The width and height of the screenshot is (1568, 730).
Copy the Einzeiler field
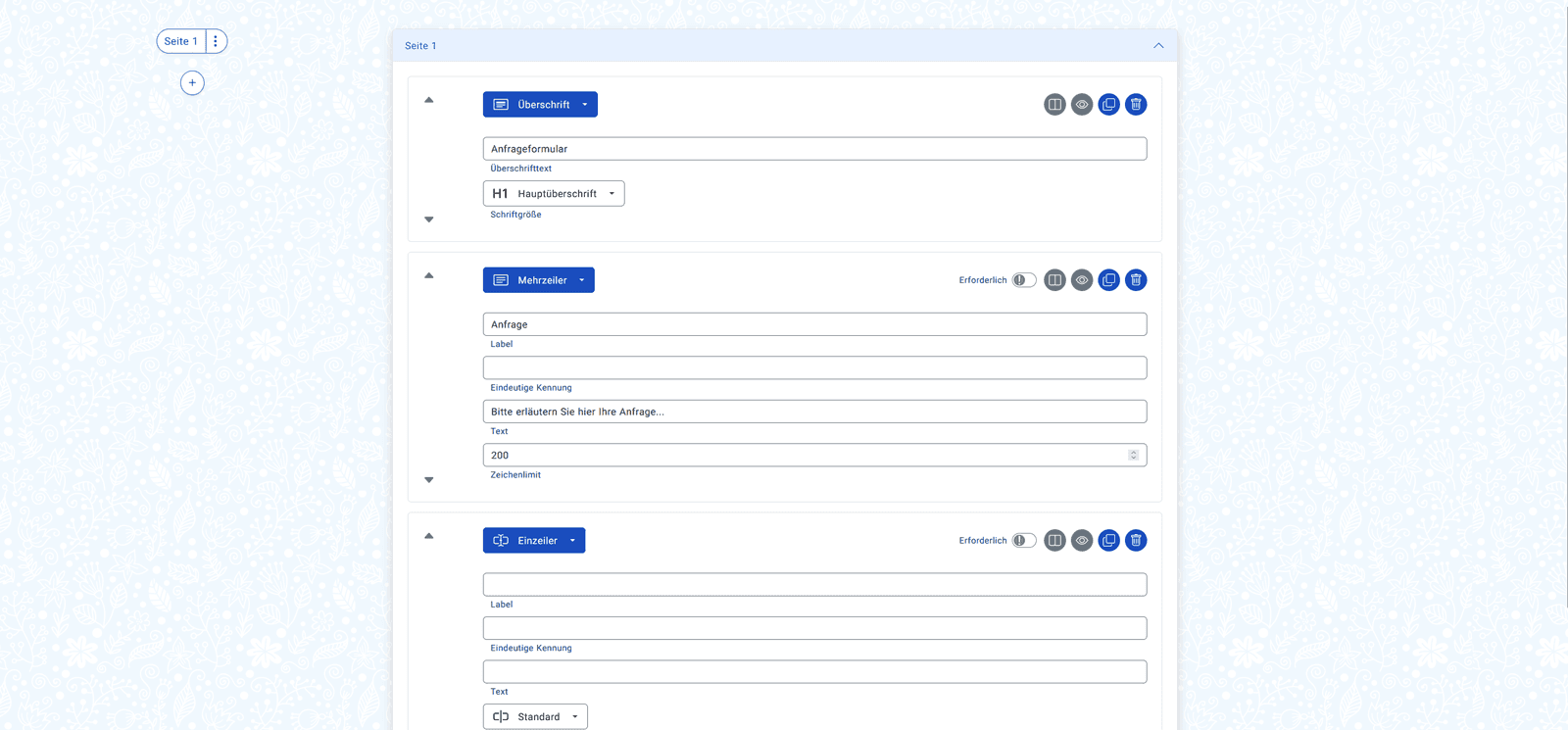(1108, 541)
